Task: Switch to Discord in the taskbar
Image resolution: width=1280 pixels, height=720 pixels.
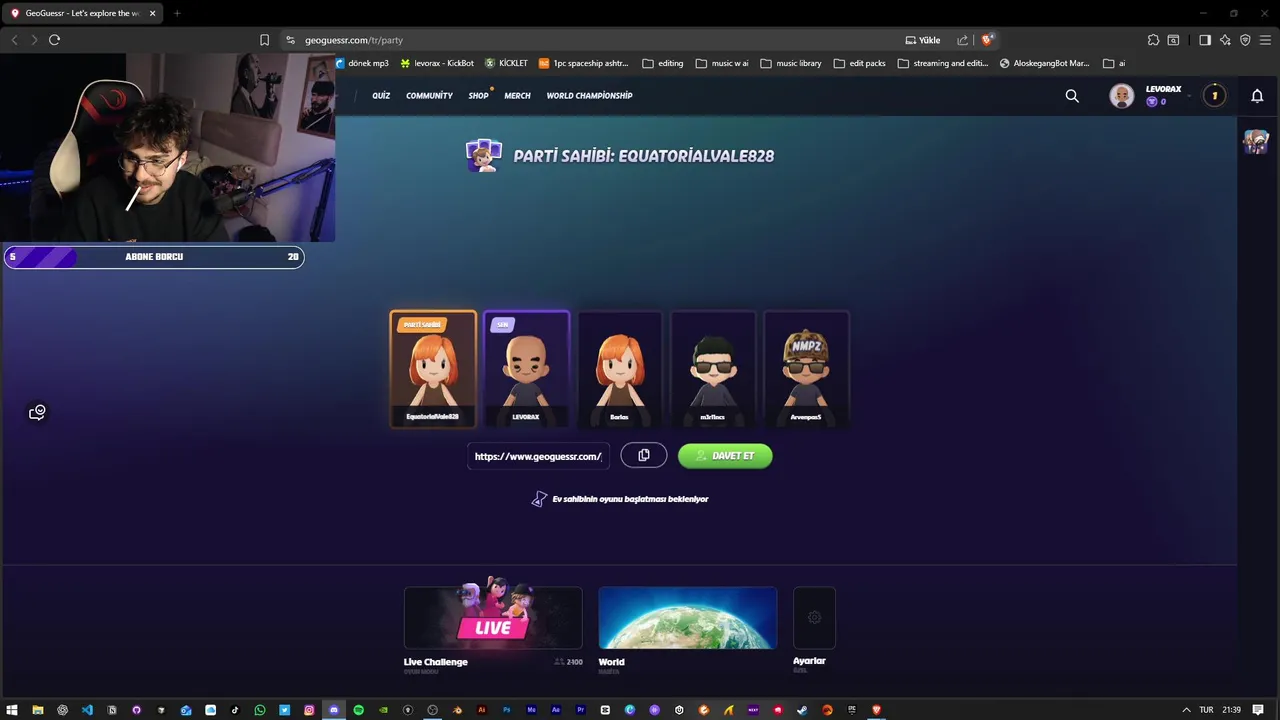Action: [334, 710]
